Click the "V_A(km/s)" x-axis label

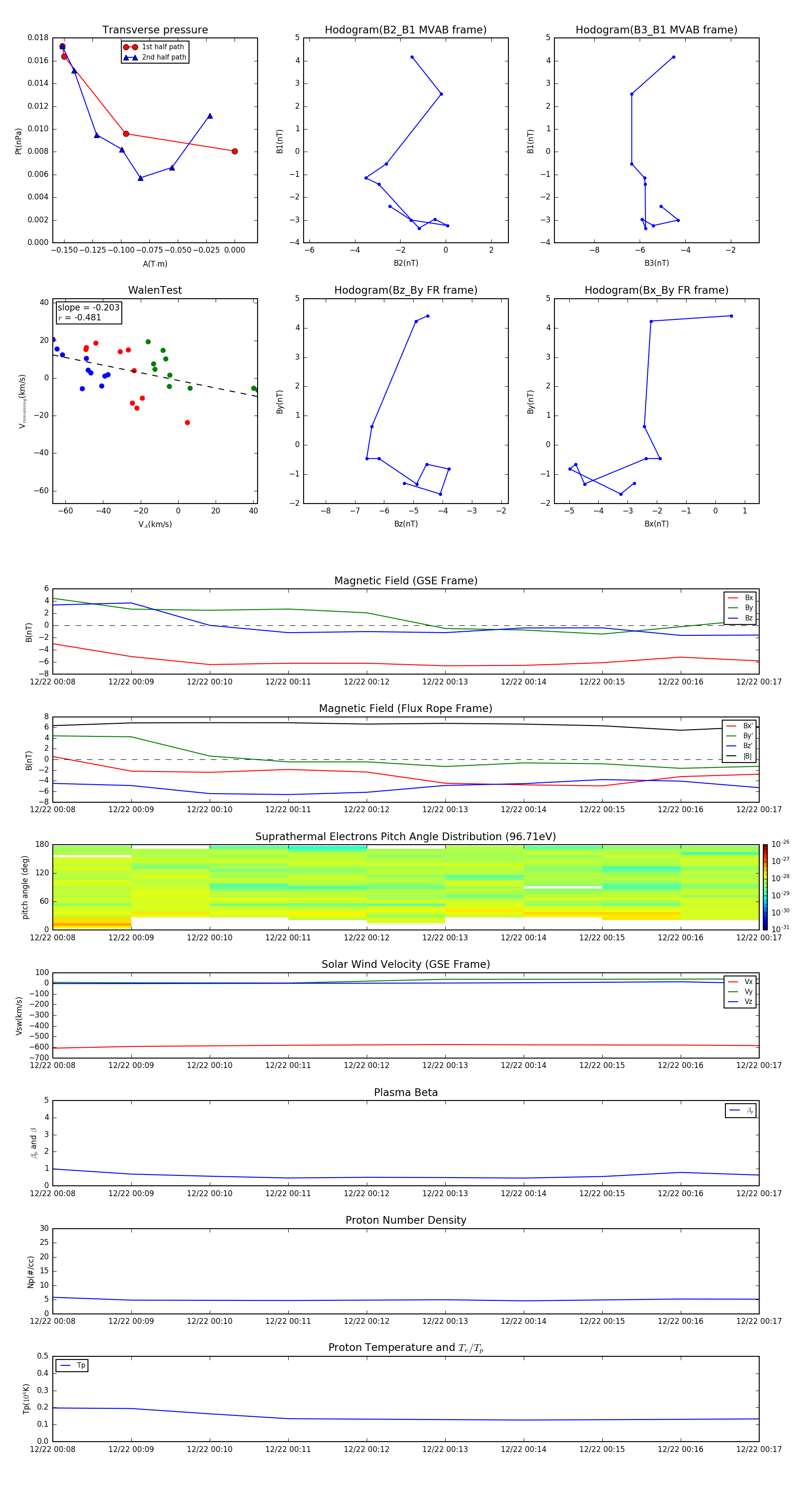click(155, 524)
